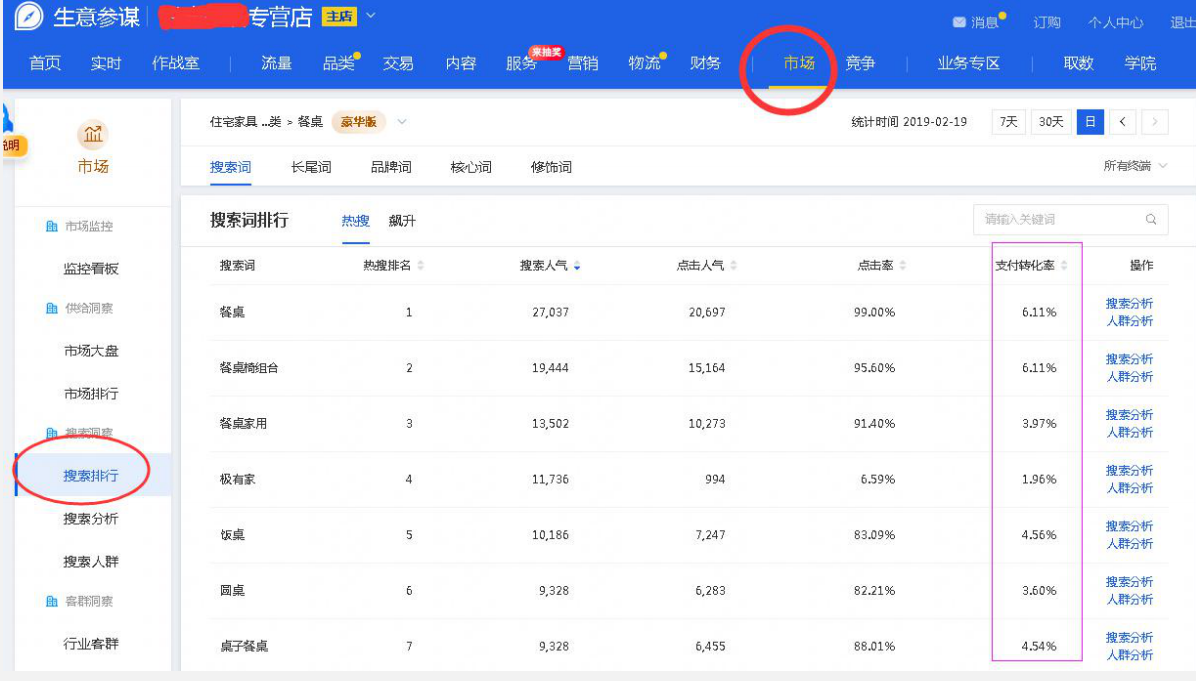The image size is (1196, 681).
Task: Open the 竞争 nav item
Action: pos(860,63)
